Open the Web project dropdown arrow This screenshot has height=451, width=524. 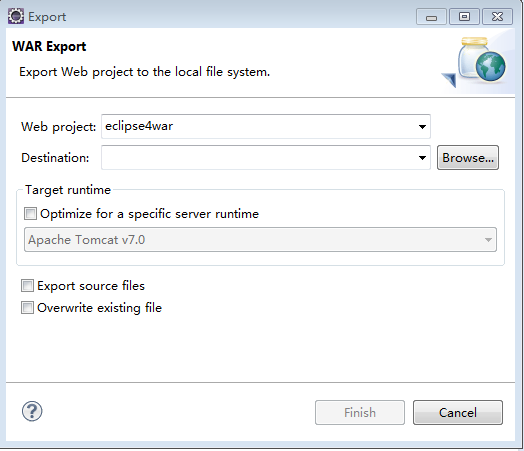pyautogui.click(x=422, y=127)
